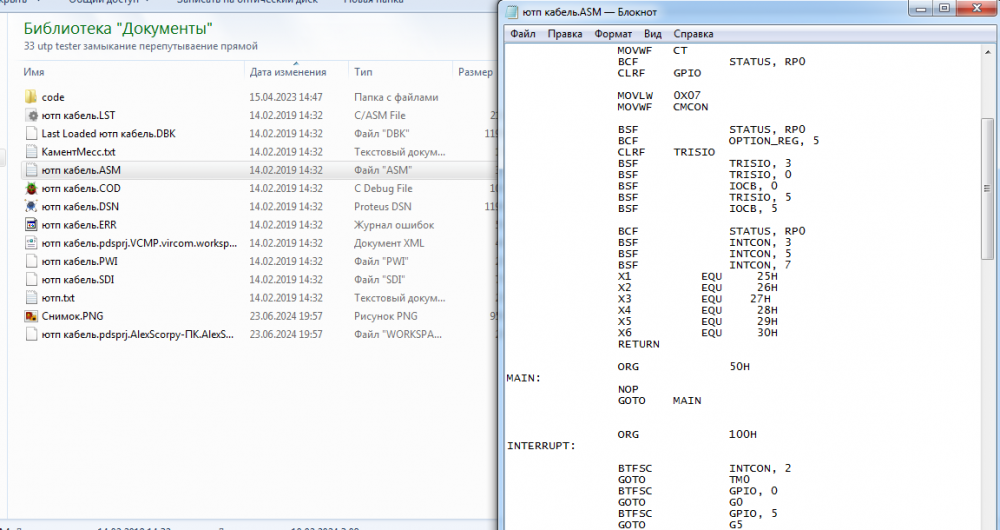Viewport: 1000px width, 530px height.
Task: Open the Формат menu in Notepad
Action: tap(613, 34)
